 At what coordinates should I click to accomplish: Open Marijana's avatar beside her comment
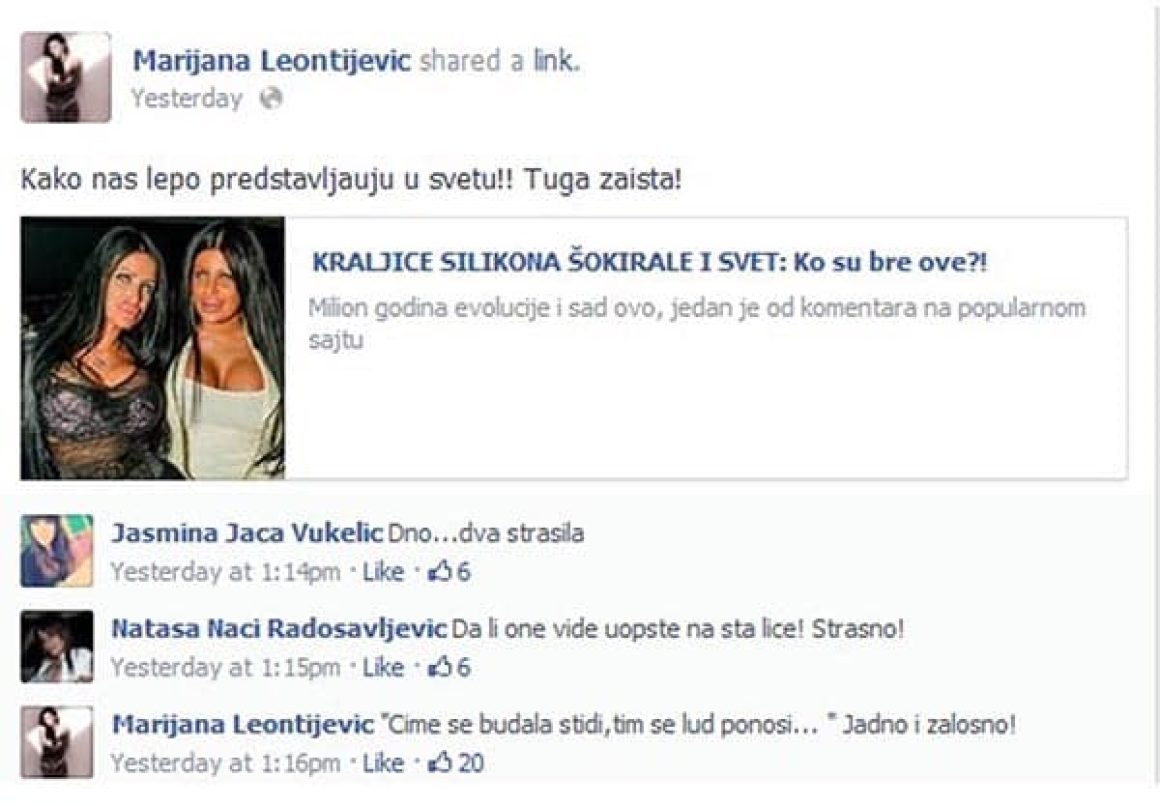57,742
